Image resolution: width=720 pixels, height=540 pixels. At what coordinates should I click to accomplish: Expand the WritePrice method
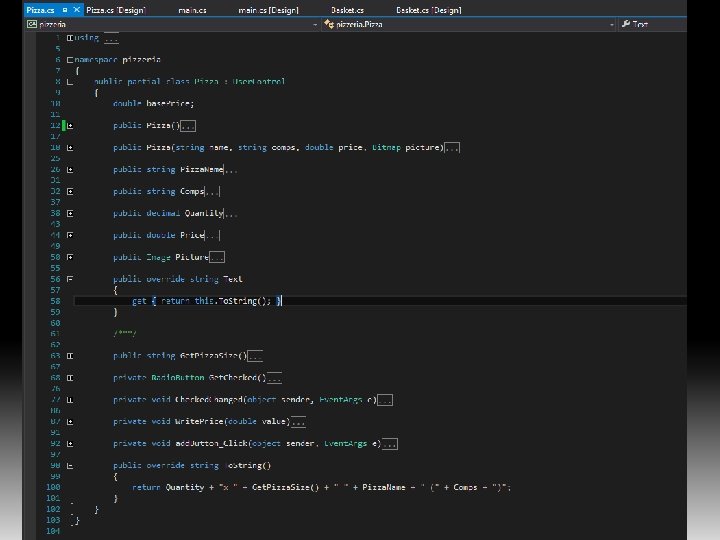point(70,422)
